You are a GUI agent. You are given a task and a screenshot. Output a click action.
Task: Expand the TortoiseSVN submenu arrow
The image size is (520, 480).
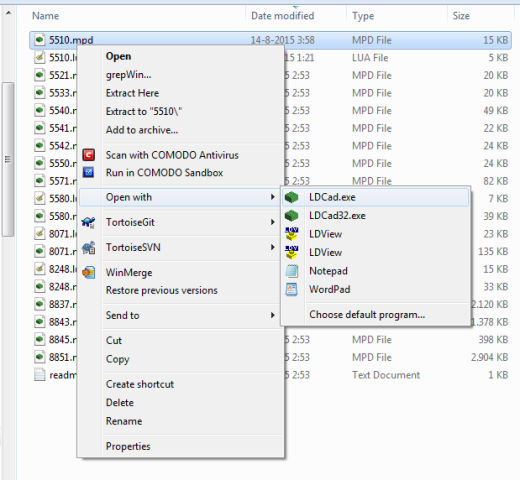(273, 247)
